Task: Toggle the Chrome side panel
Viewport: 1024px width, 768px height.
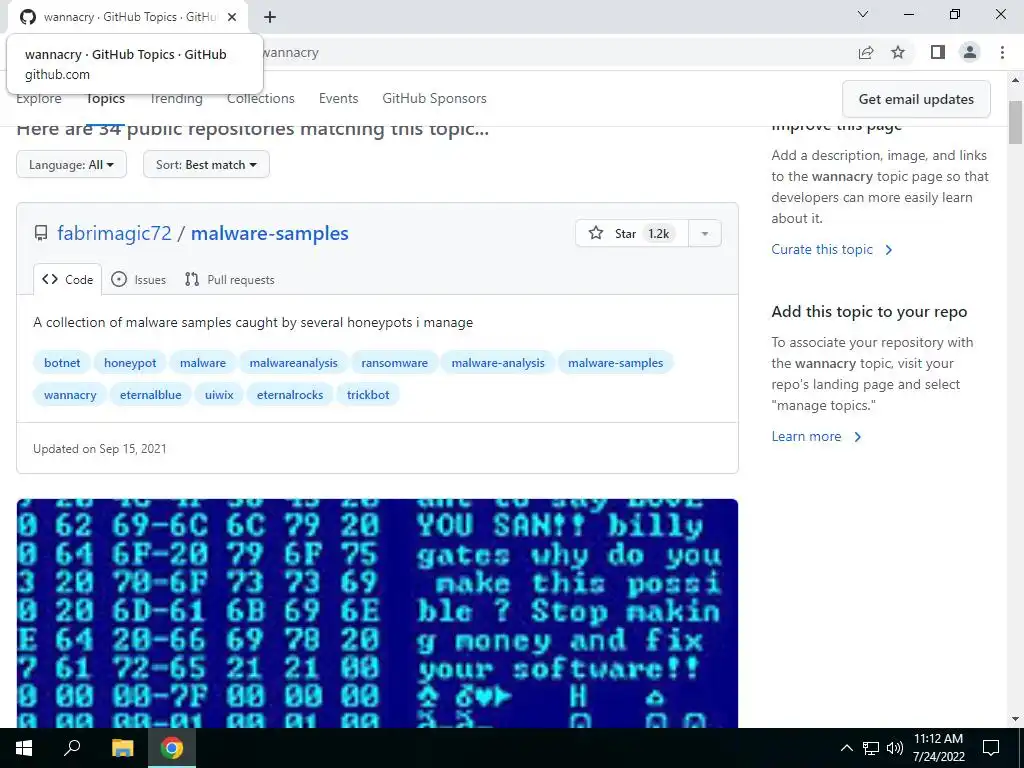Action: point(938,52)
